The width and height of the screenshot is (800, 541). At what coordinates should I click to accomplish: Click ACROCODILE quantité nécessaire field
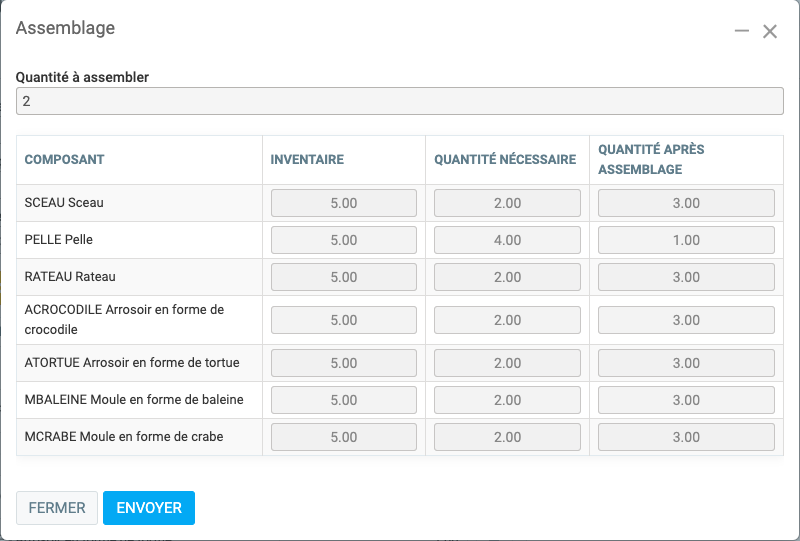point(507,320)
